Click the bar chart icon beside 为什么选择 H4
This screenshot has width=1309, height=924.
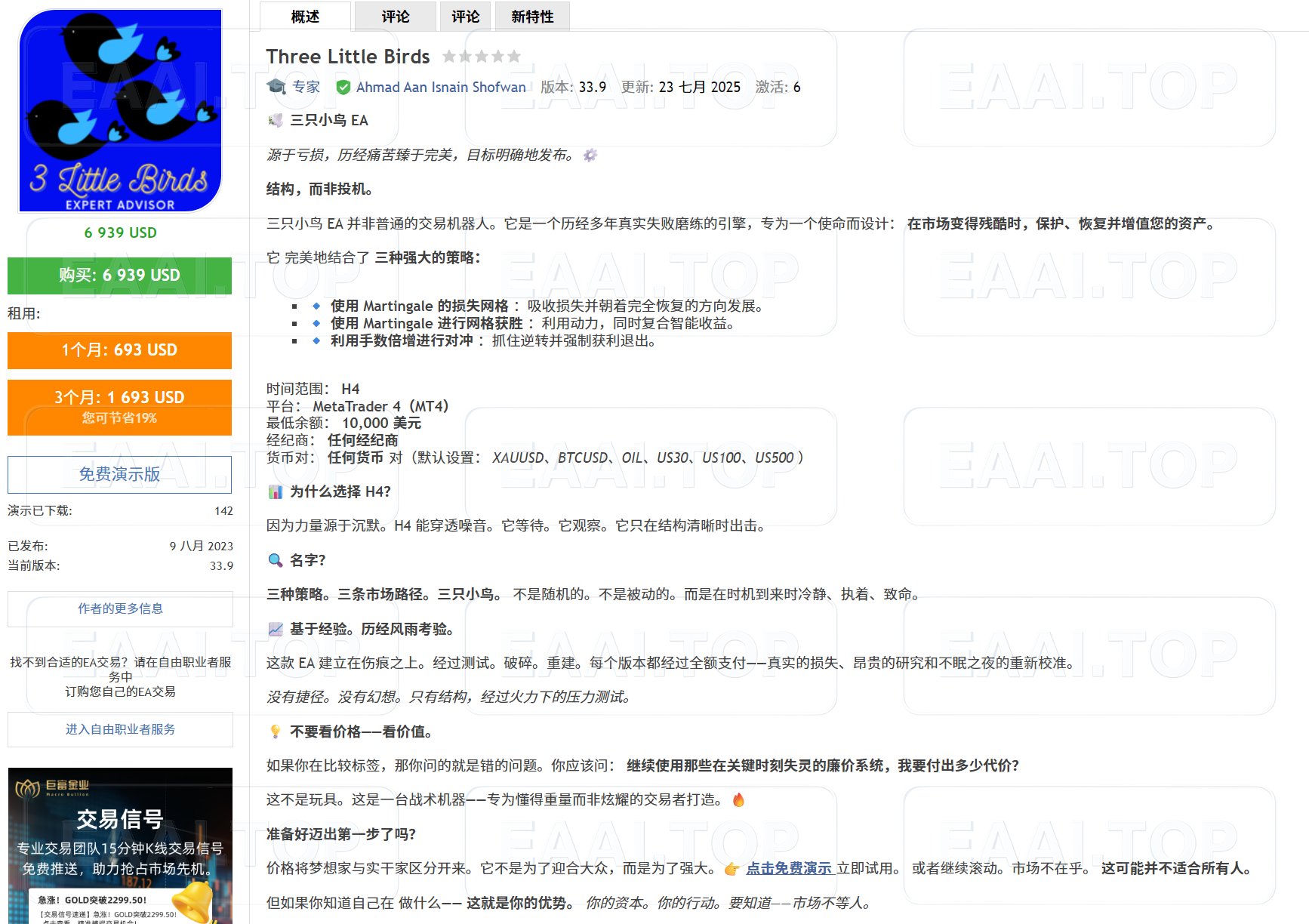pos(276,491)
